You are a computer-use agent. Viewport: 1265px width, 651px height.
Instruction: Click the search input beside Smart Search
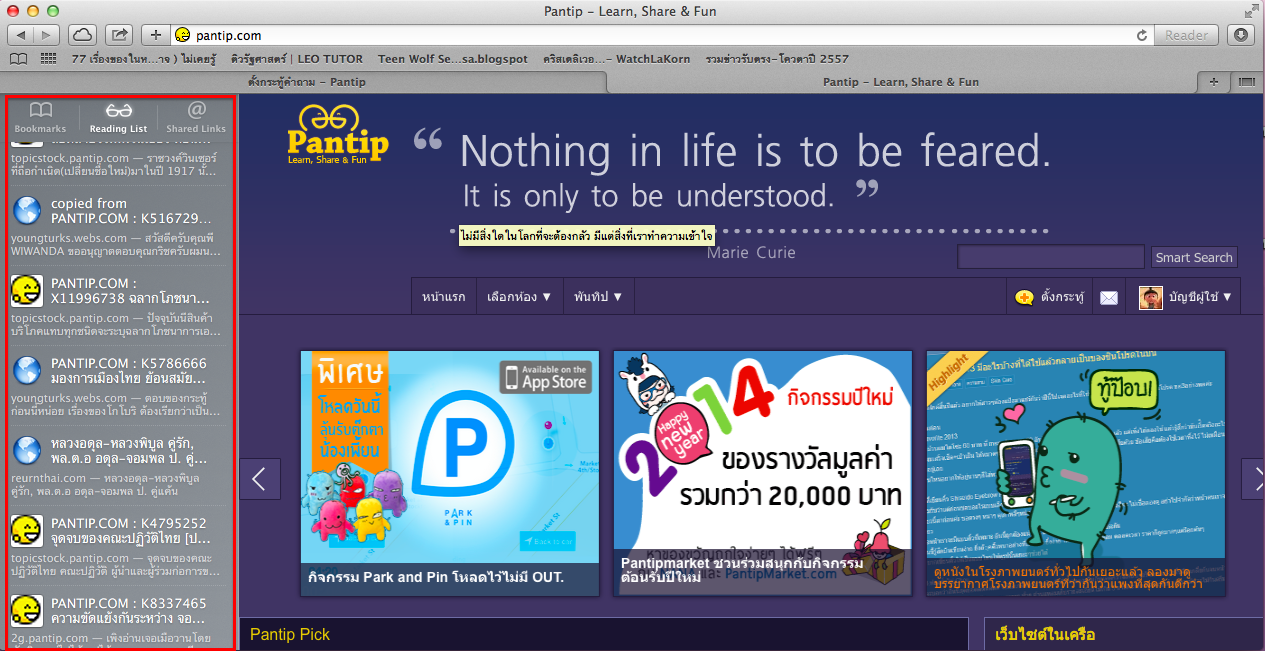(x=1051, y=257)
